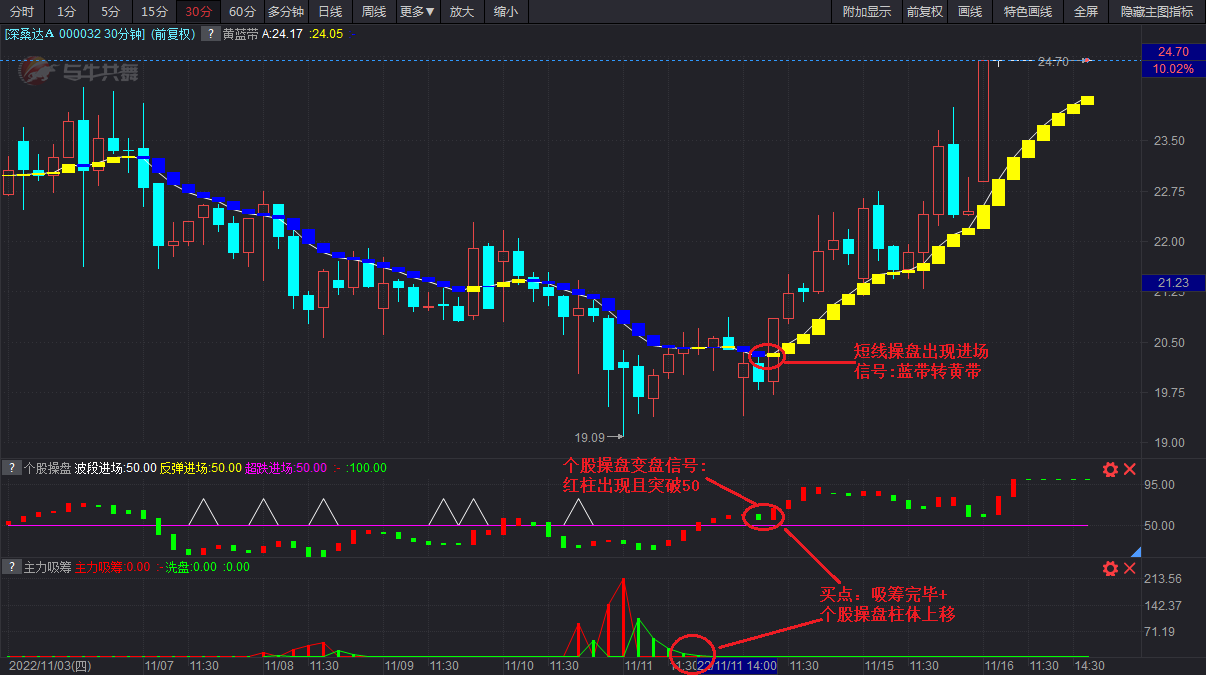Open help for the 个股操盘 indicator
This screenshot has width=1206, height=675.
[x=11, y=467]
